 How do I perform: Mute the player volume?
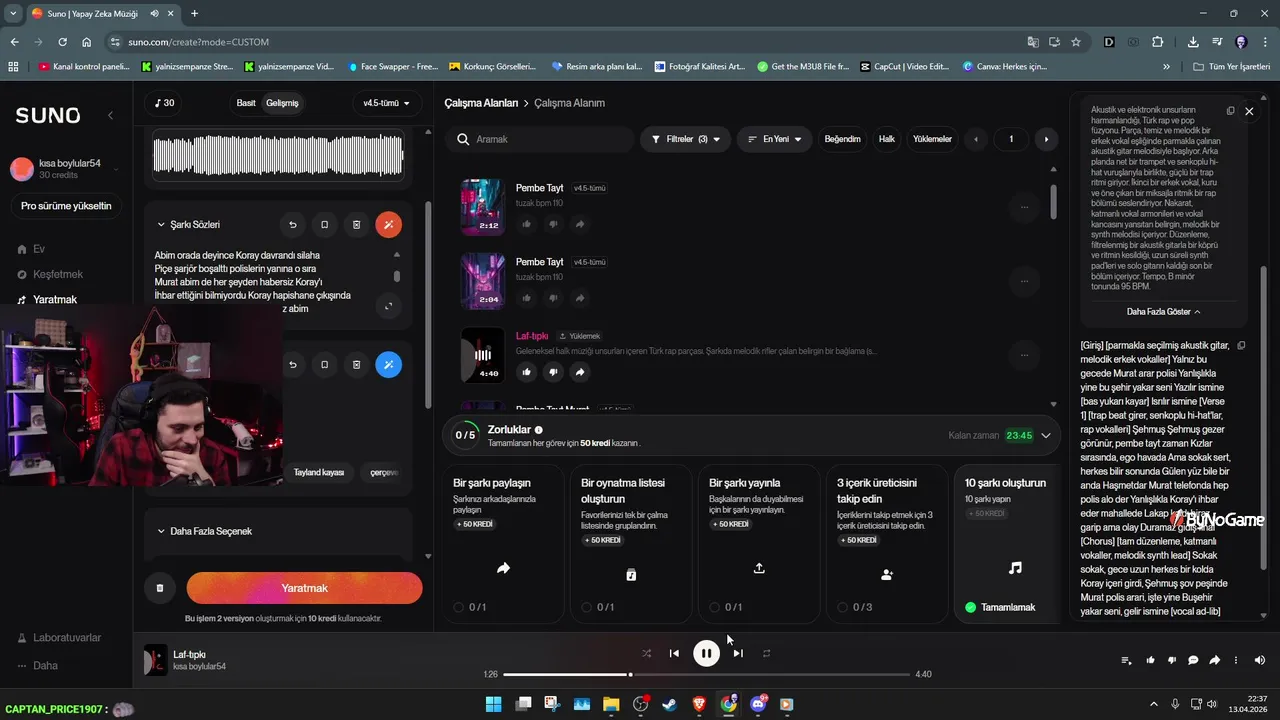coord(1259,660)
